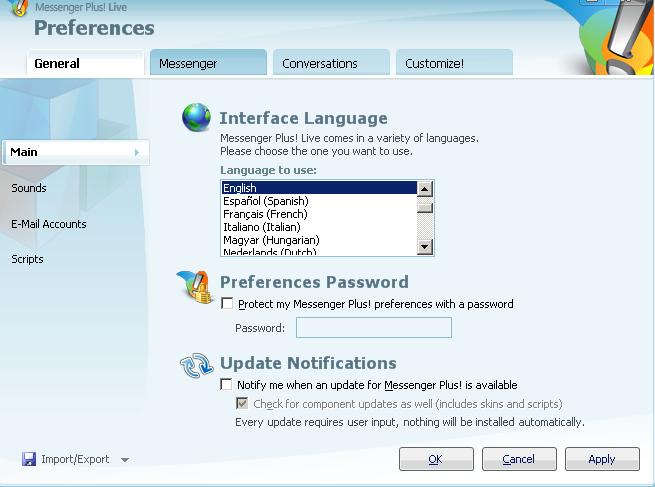Click the Preferences Password lock icon
The width and height of the screenshot is (655, 487).
click(196, 287)
